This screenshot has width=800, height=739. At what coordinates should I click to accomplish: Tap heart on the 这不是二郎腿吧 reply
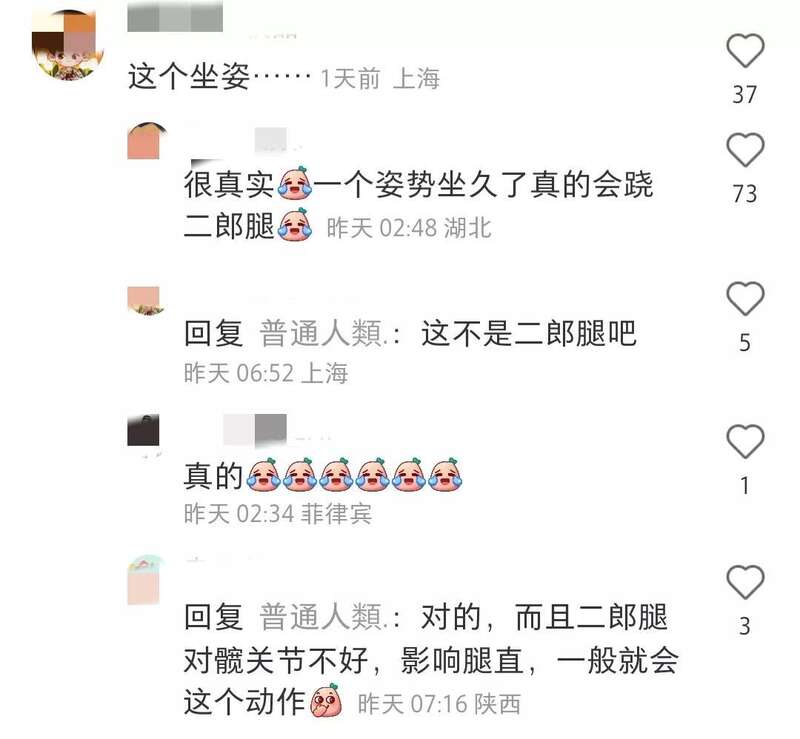[x=745, y=298]
